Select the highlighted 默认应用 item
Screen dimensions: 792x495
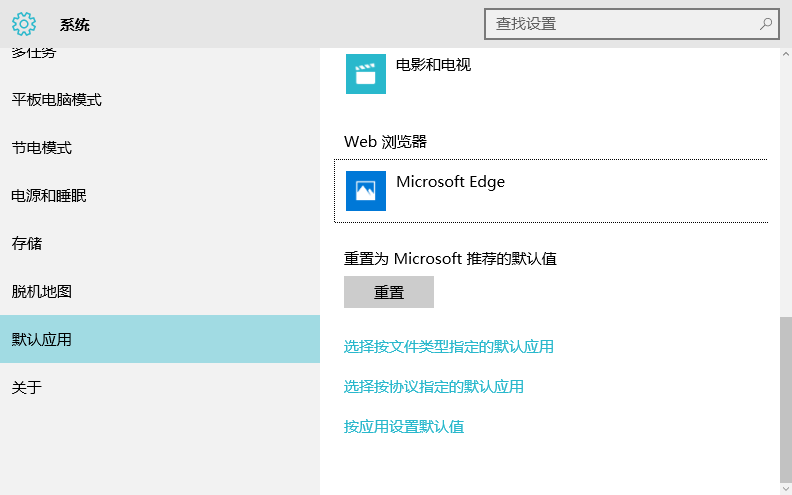pos(41,340)
